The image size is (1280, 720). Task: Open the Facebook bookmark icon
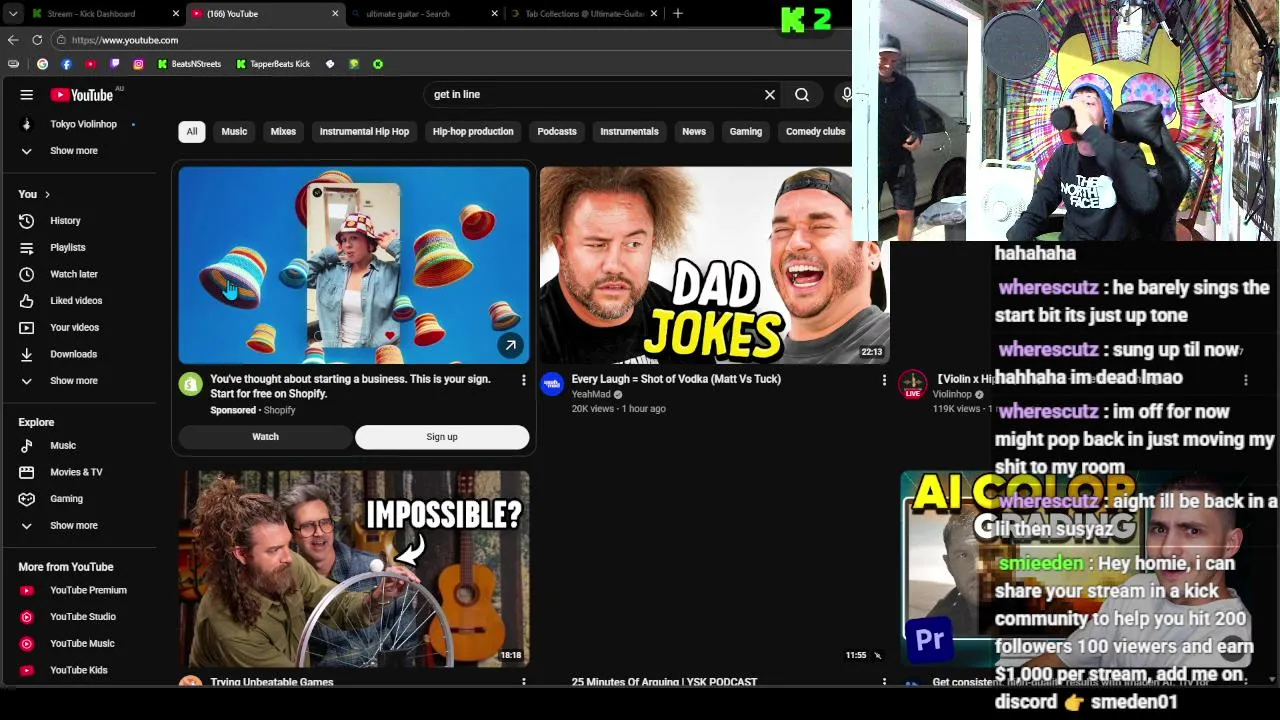pyautogui.click(x=66, y=64)
